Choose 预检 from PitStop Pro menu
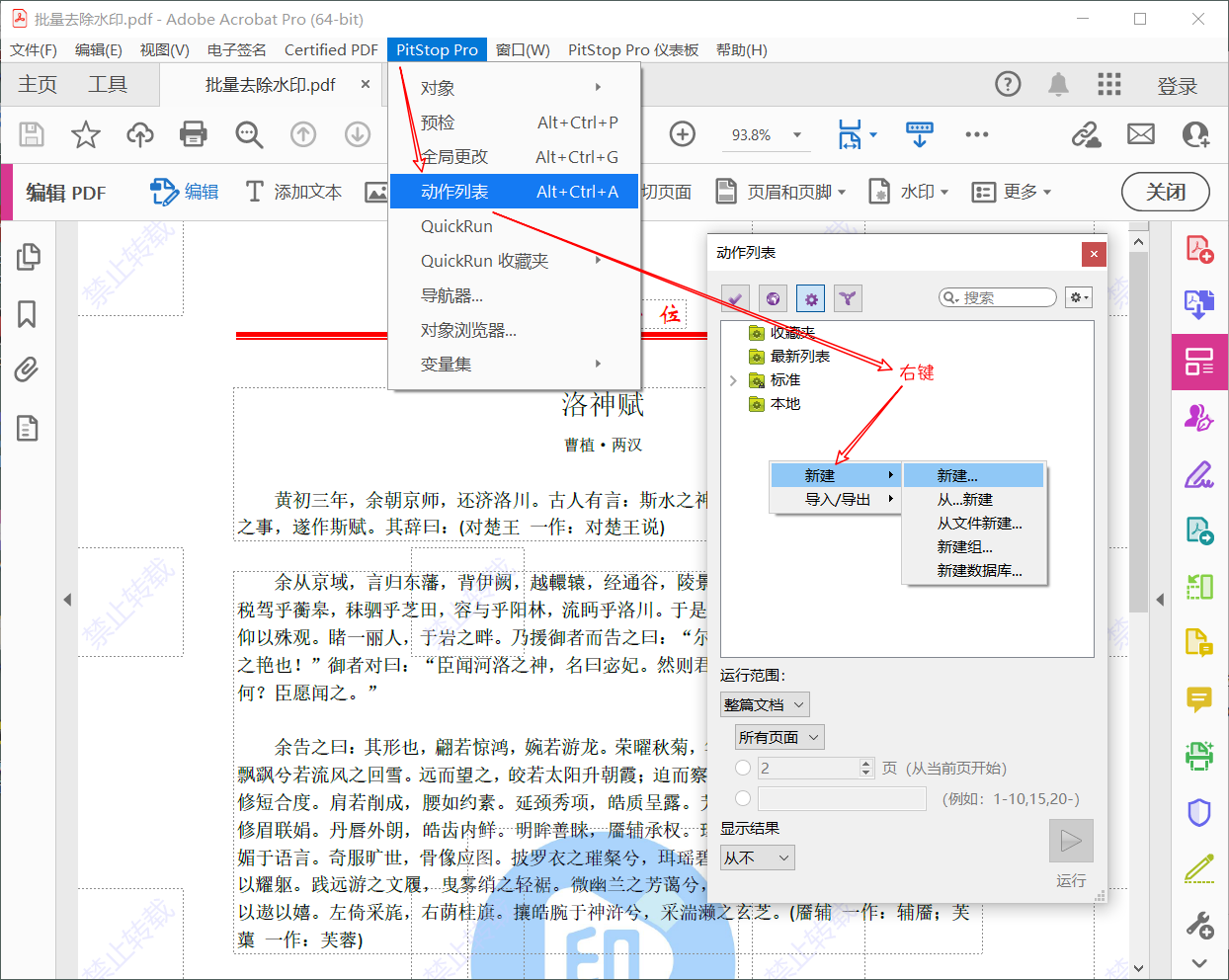 click(x=516, y=122)
